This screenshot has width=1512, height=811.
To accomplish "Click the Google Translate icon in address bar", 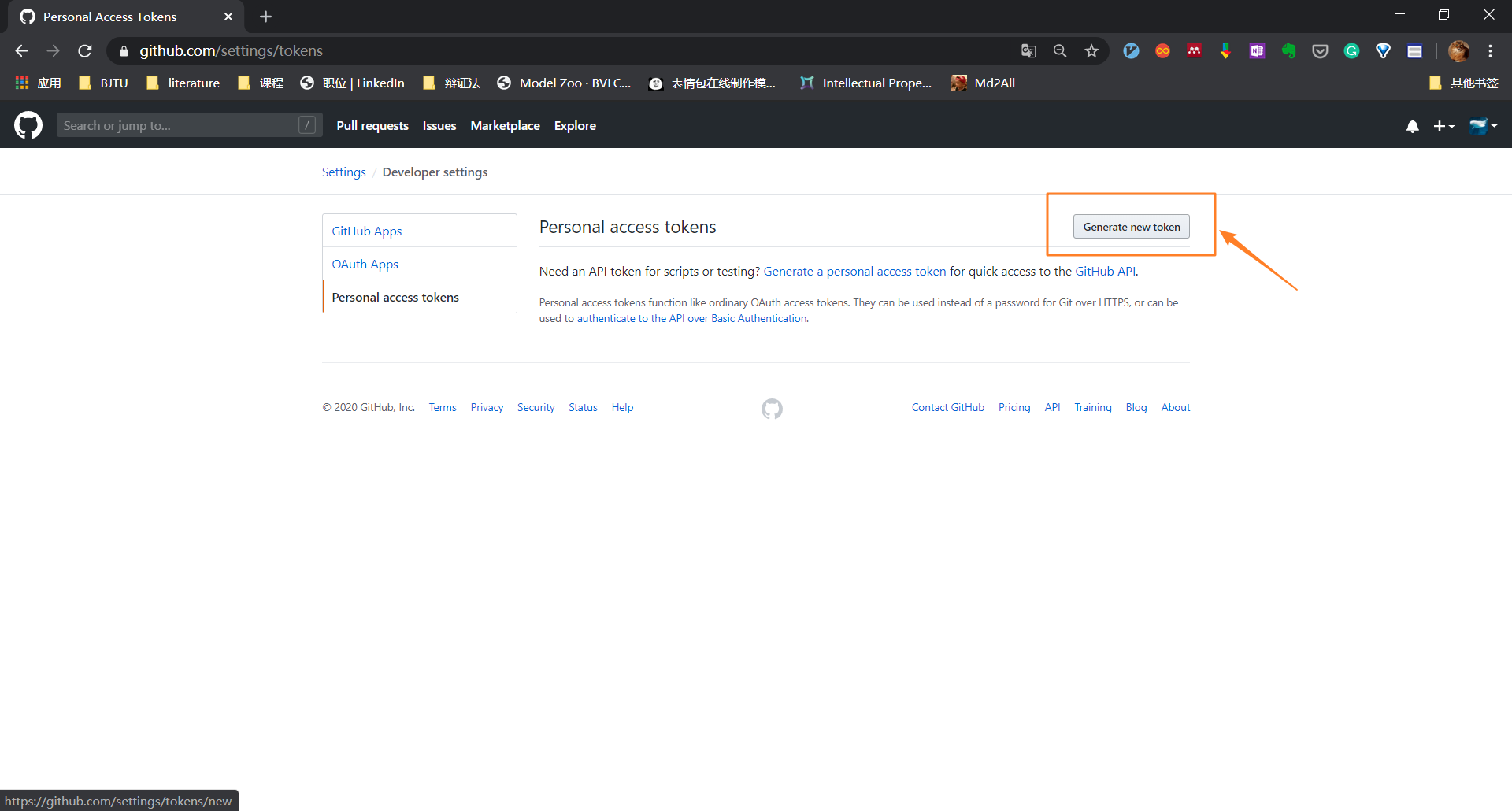I will point(1028,51).
